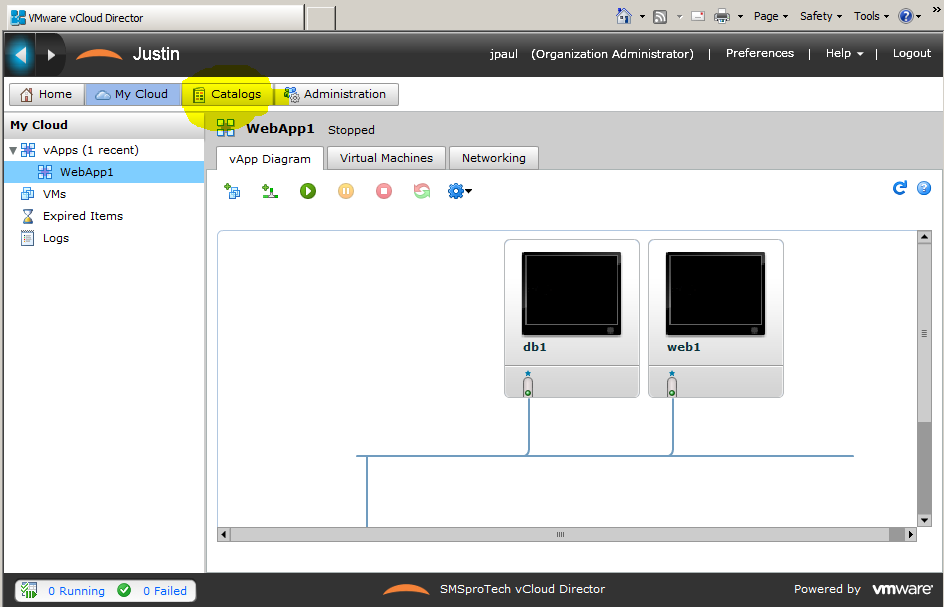The height and width of the screenshot is (607, 944).
Task: Open the browser Tools menu
Action: [x=871, y=16]
